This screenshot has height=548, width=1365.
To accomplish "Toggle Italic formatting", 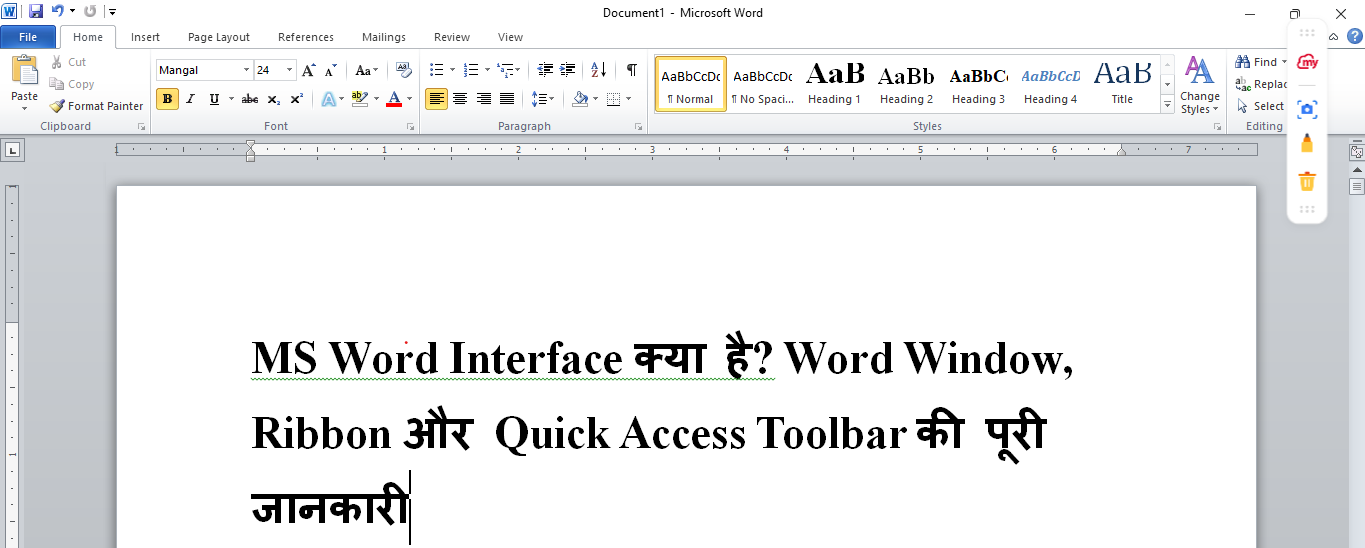I will click(x=190, y=99).
